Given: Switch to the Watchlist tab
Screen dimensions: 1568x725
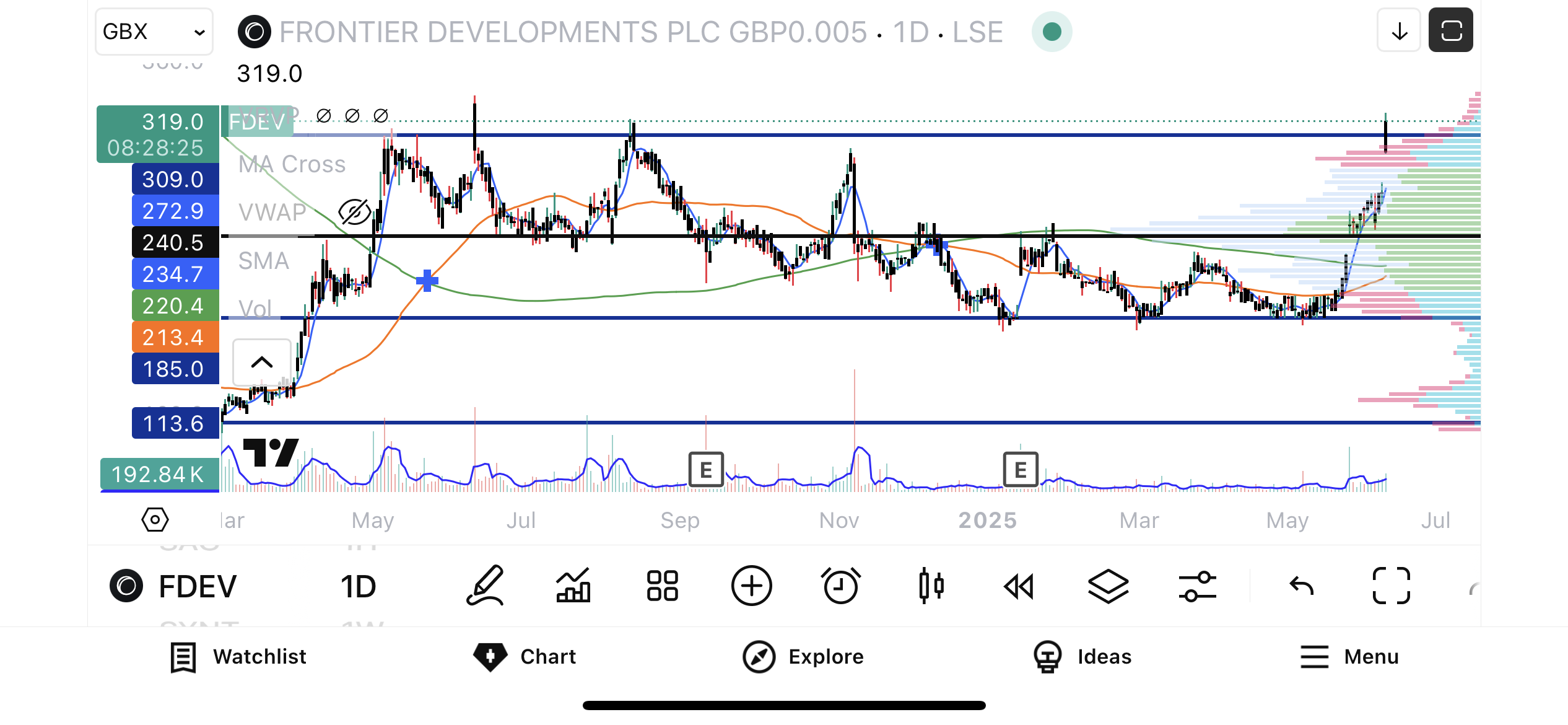Looking at the screenshot, I should [238, 657].
